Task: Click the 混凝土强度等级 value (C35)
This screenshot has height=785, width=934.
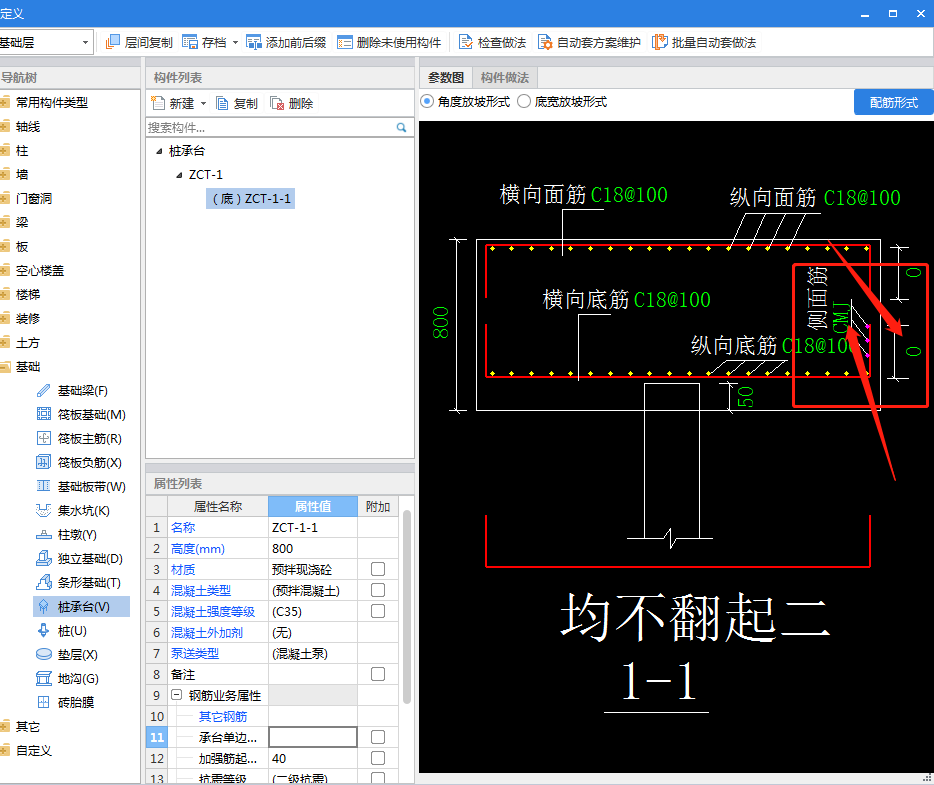Action: click(313, 612)
